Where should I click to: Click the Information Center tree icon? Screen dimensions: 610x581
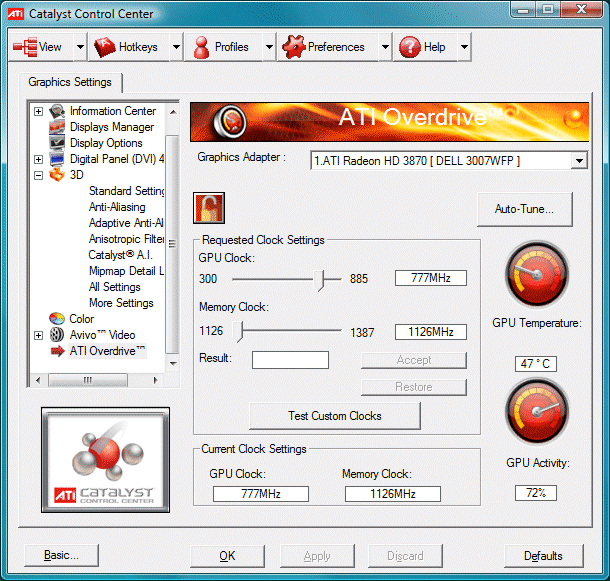pos(57,111)
